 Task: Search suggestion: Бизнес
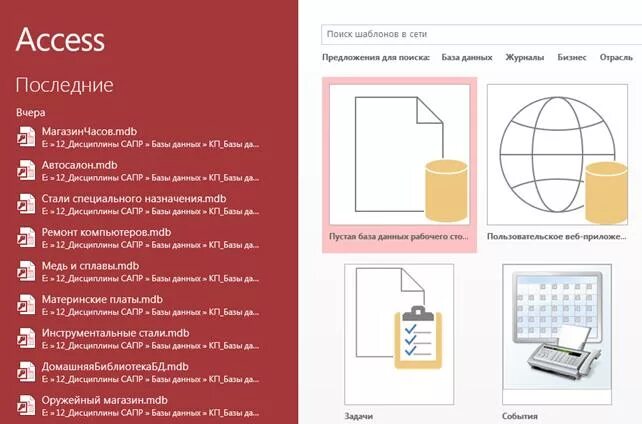coord(572,57)
